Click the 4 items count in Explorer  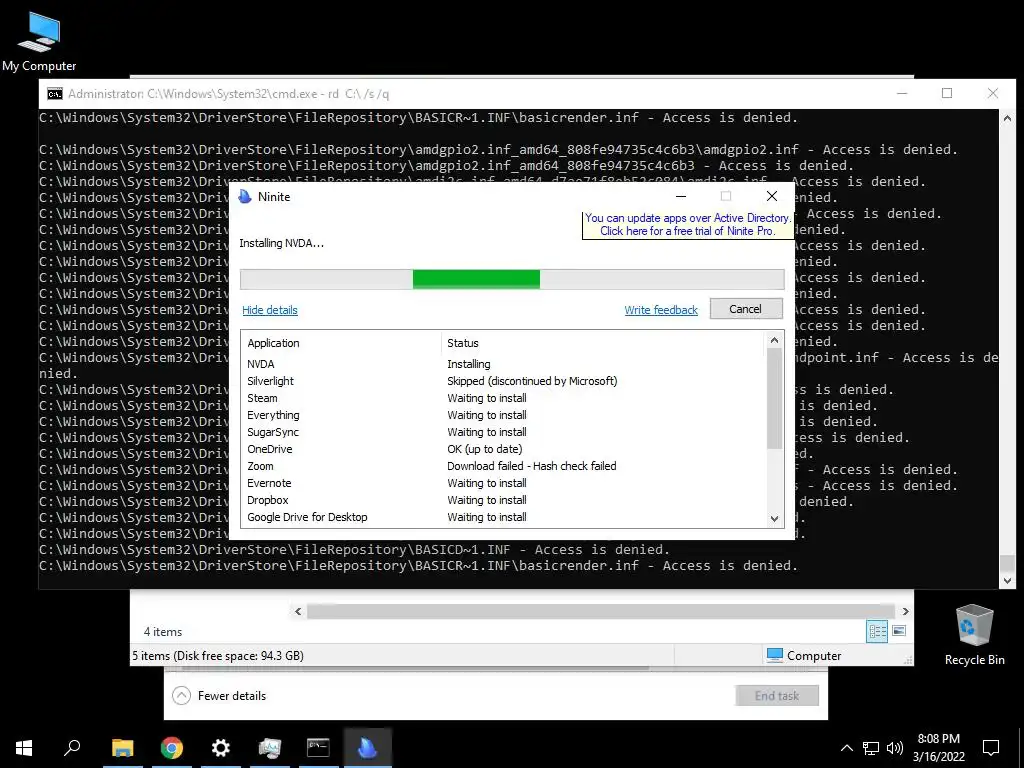point(163,632)
